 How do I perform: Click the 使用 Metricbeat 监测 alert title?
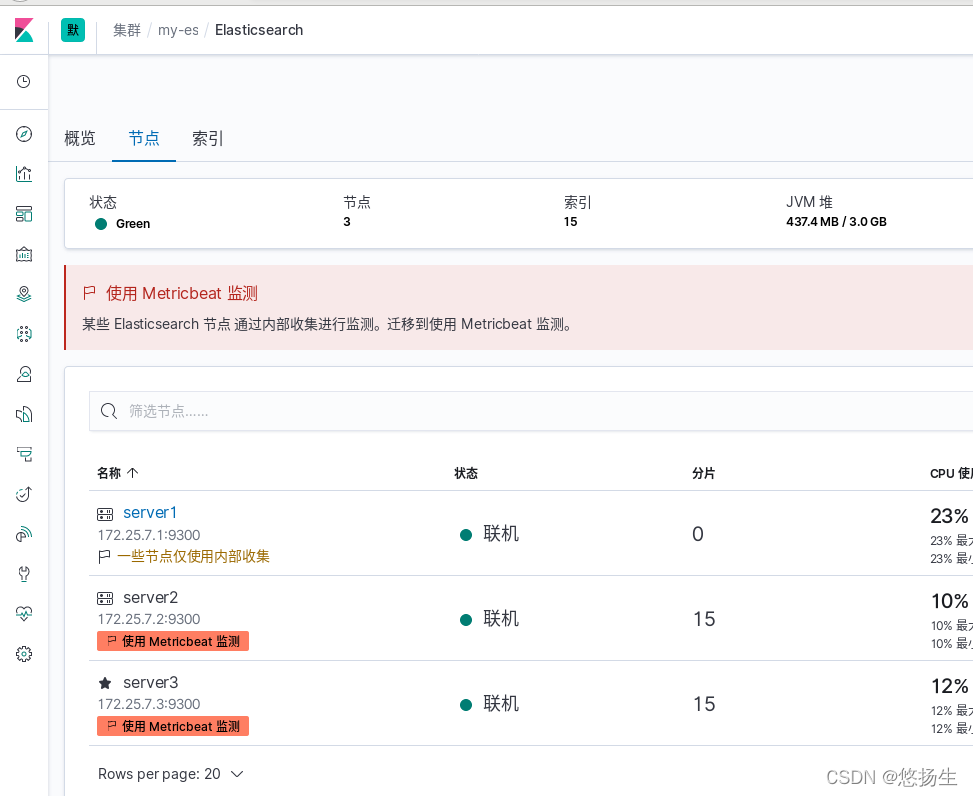[x=182, y=293]
